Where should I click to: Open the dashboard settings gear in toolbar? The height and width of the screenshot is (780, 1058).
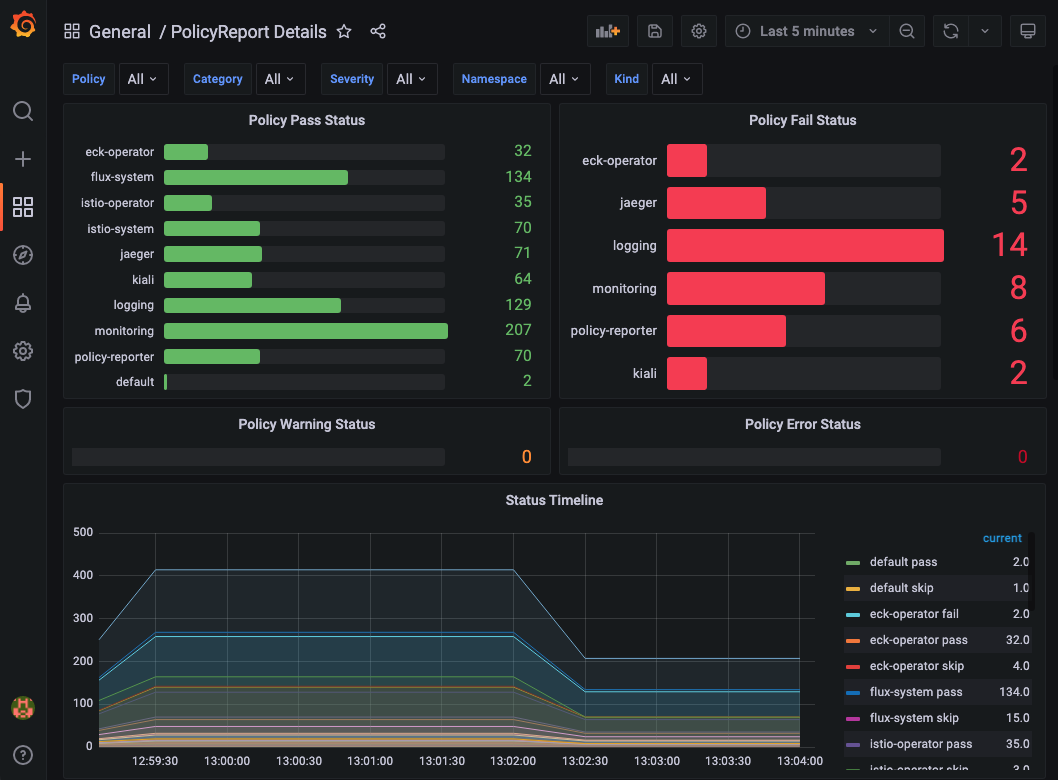pyautogui.click(x=698, y=30)
